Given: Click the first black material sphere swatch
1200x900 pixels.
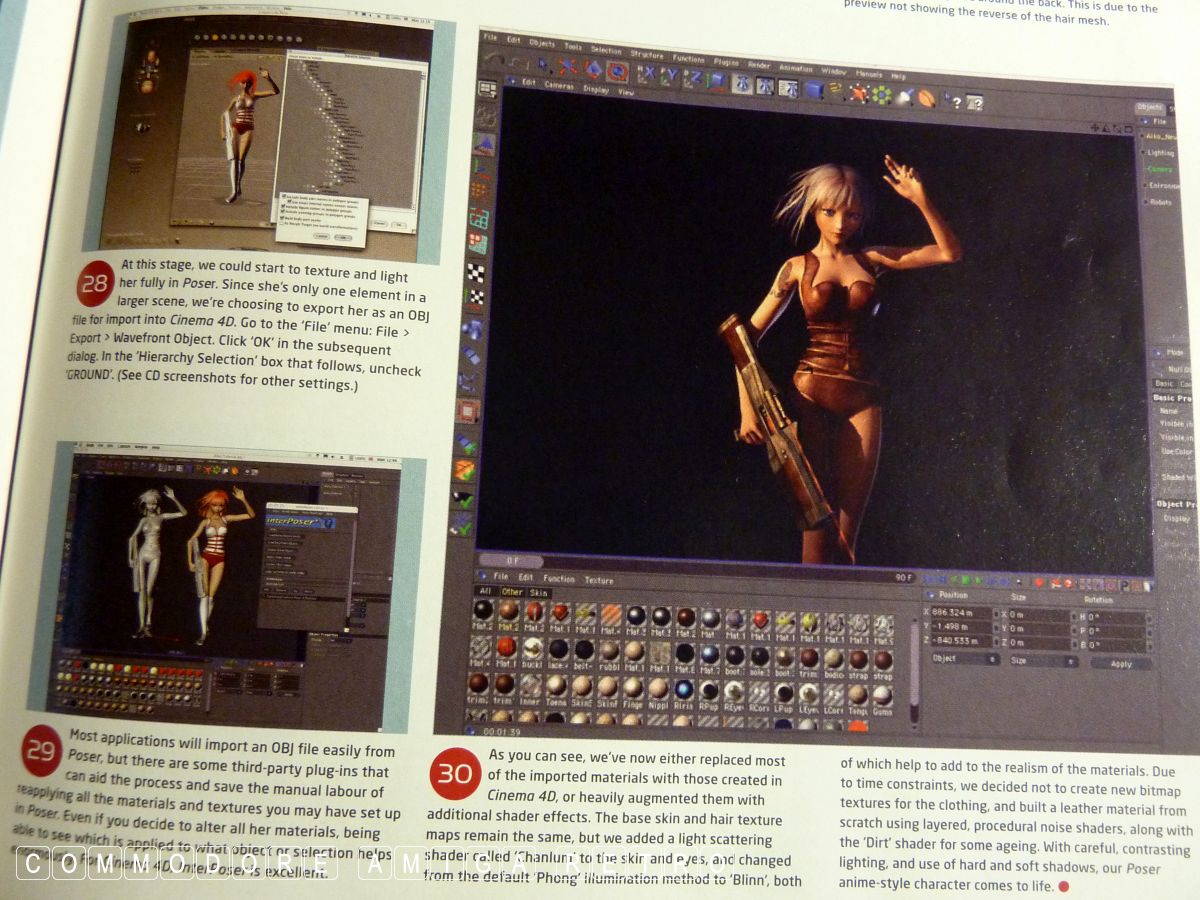Looking at the screenshot, I should (483, 610).
